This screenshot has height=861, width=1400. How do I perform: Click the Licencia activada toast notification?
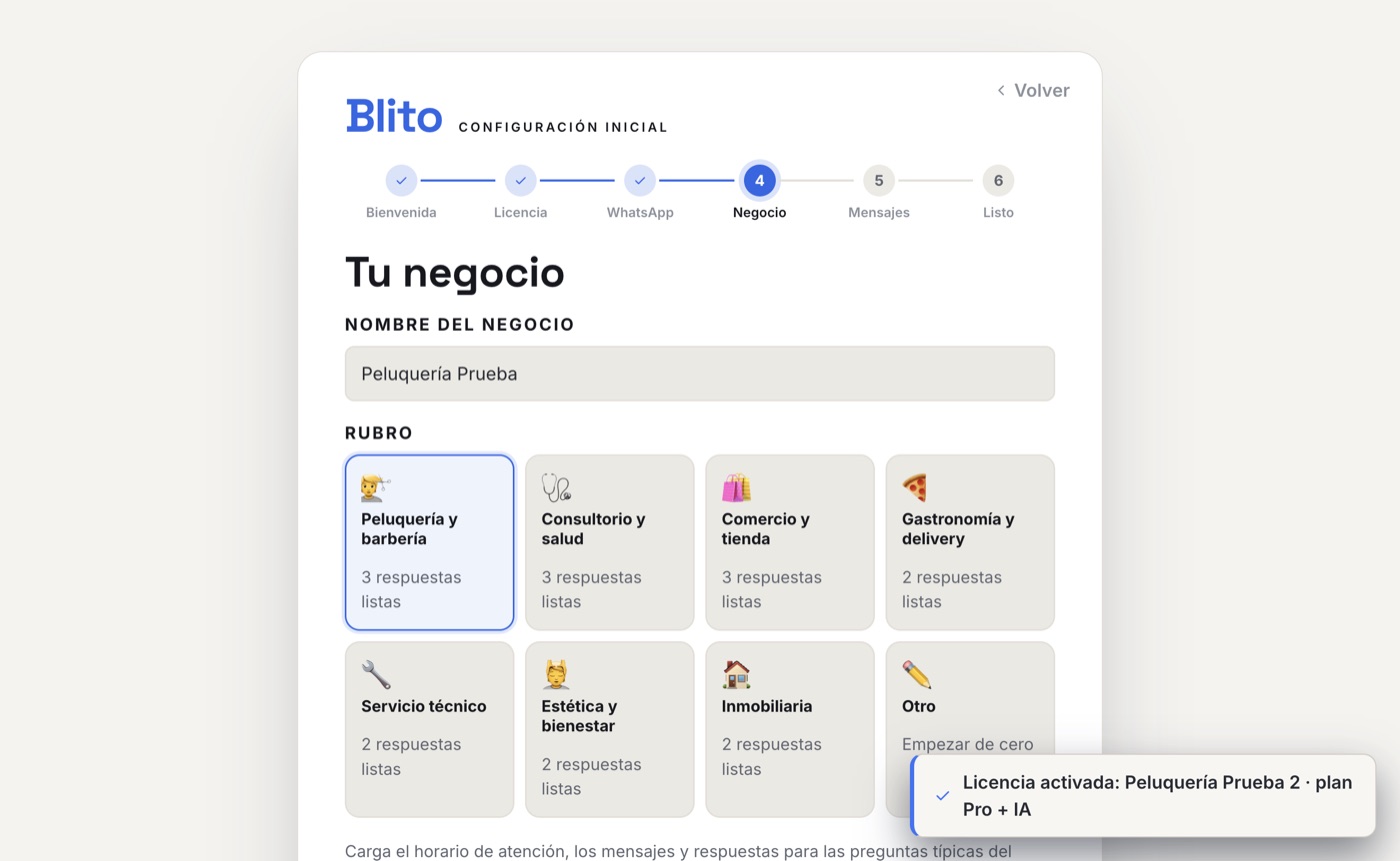pos(1143,796)
